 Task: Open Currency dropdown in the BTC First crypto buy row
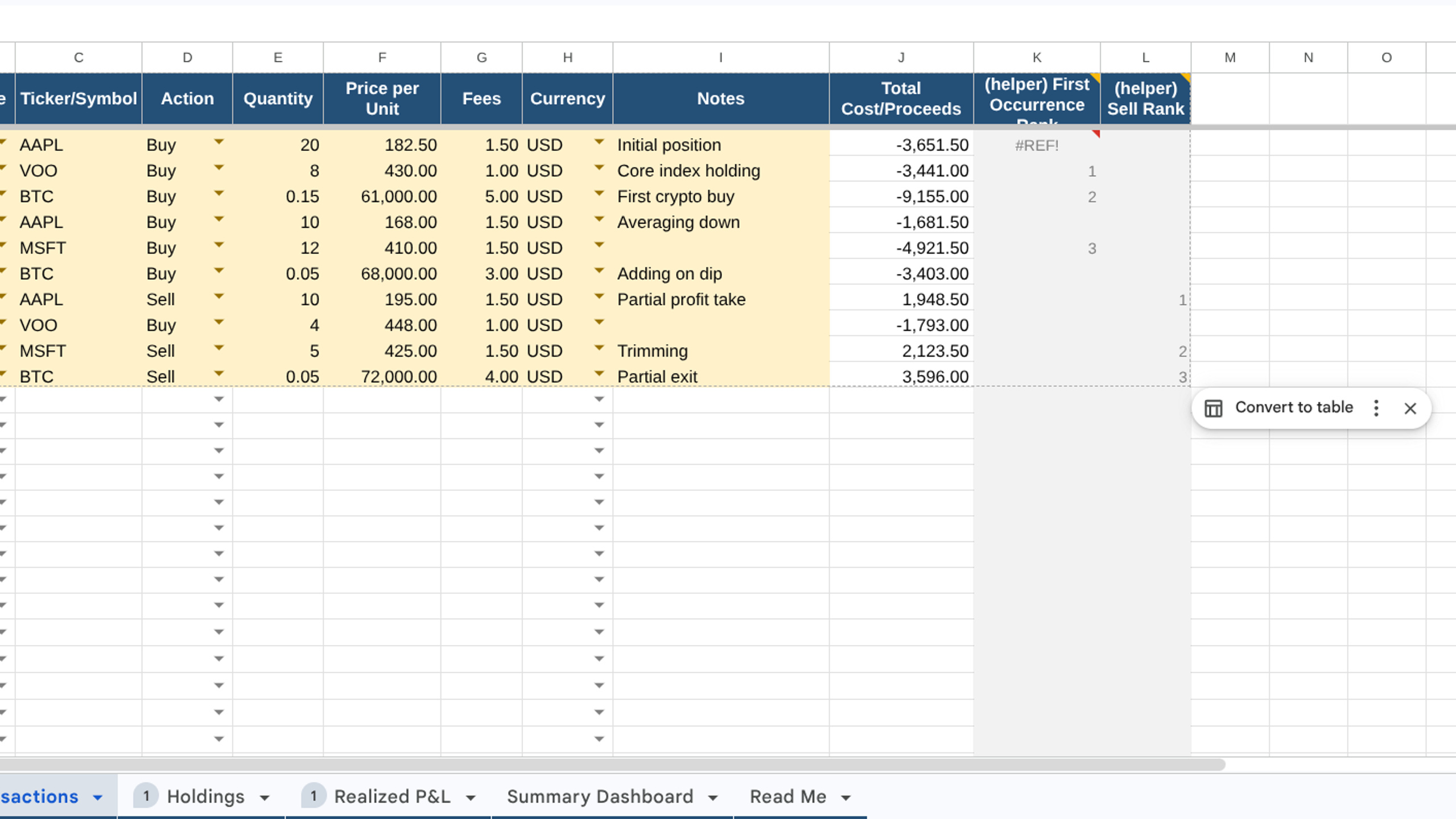[599, 193]
